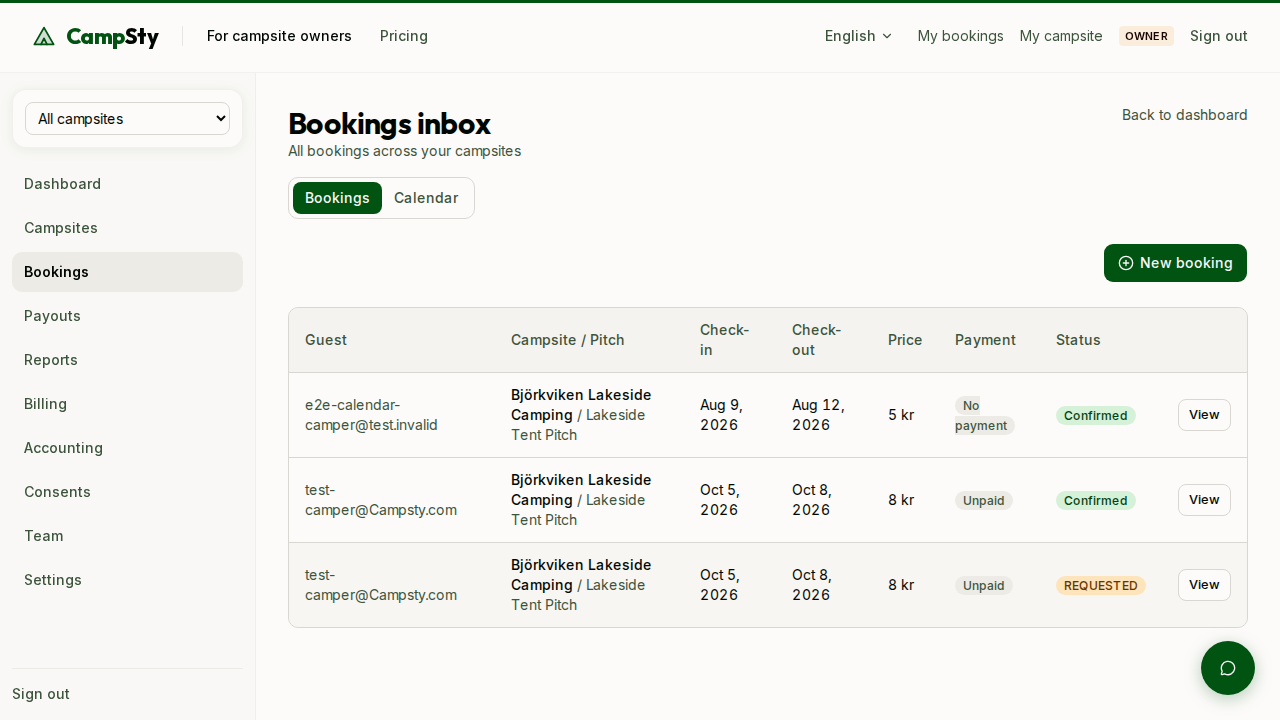Open My campsite link

click(x=1061, y=36)
